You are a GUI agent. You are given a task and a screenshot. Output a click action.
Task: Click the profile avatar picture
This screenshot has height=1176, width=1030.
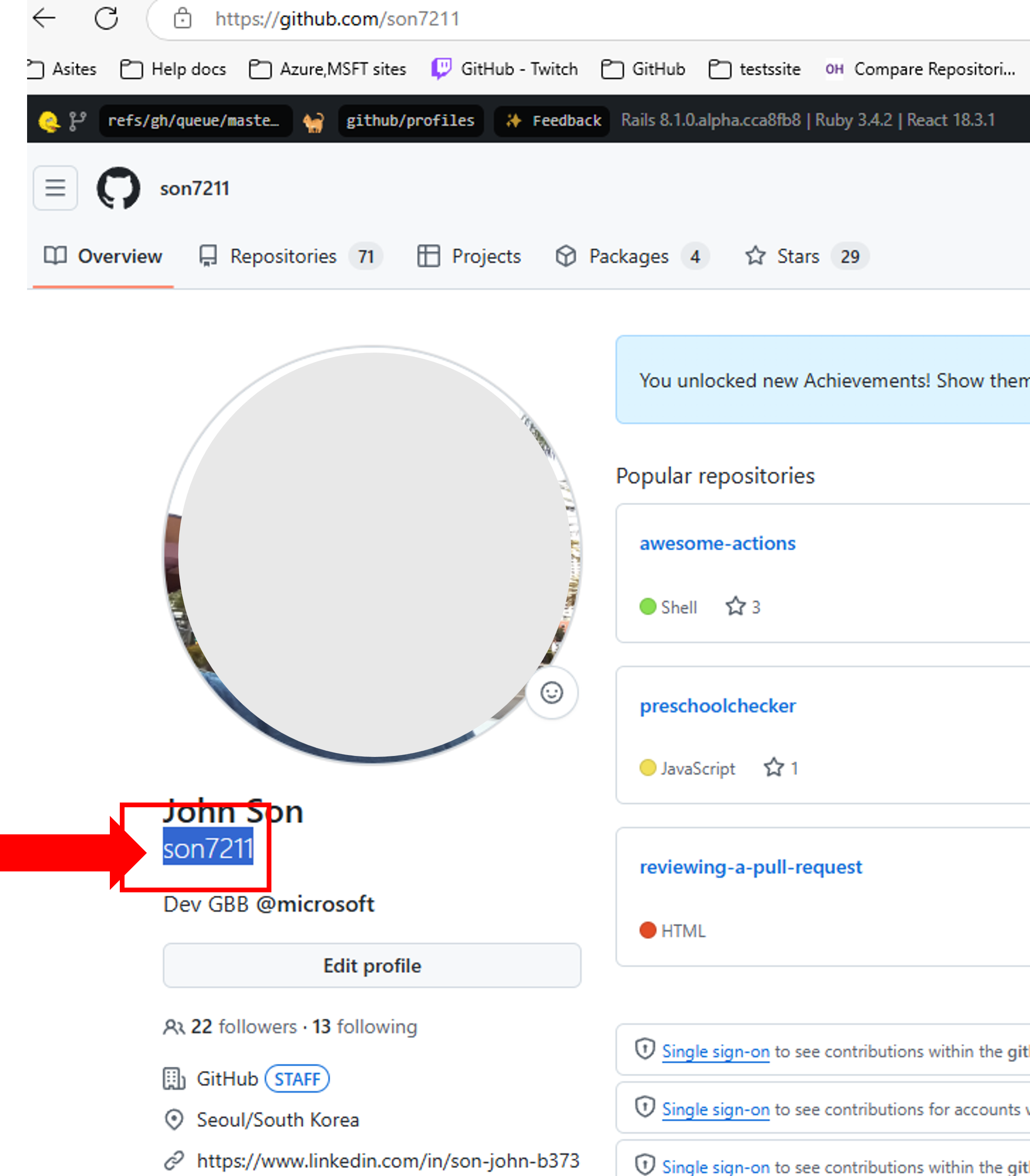(373, 555)
